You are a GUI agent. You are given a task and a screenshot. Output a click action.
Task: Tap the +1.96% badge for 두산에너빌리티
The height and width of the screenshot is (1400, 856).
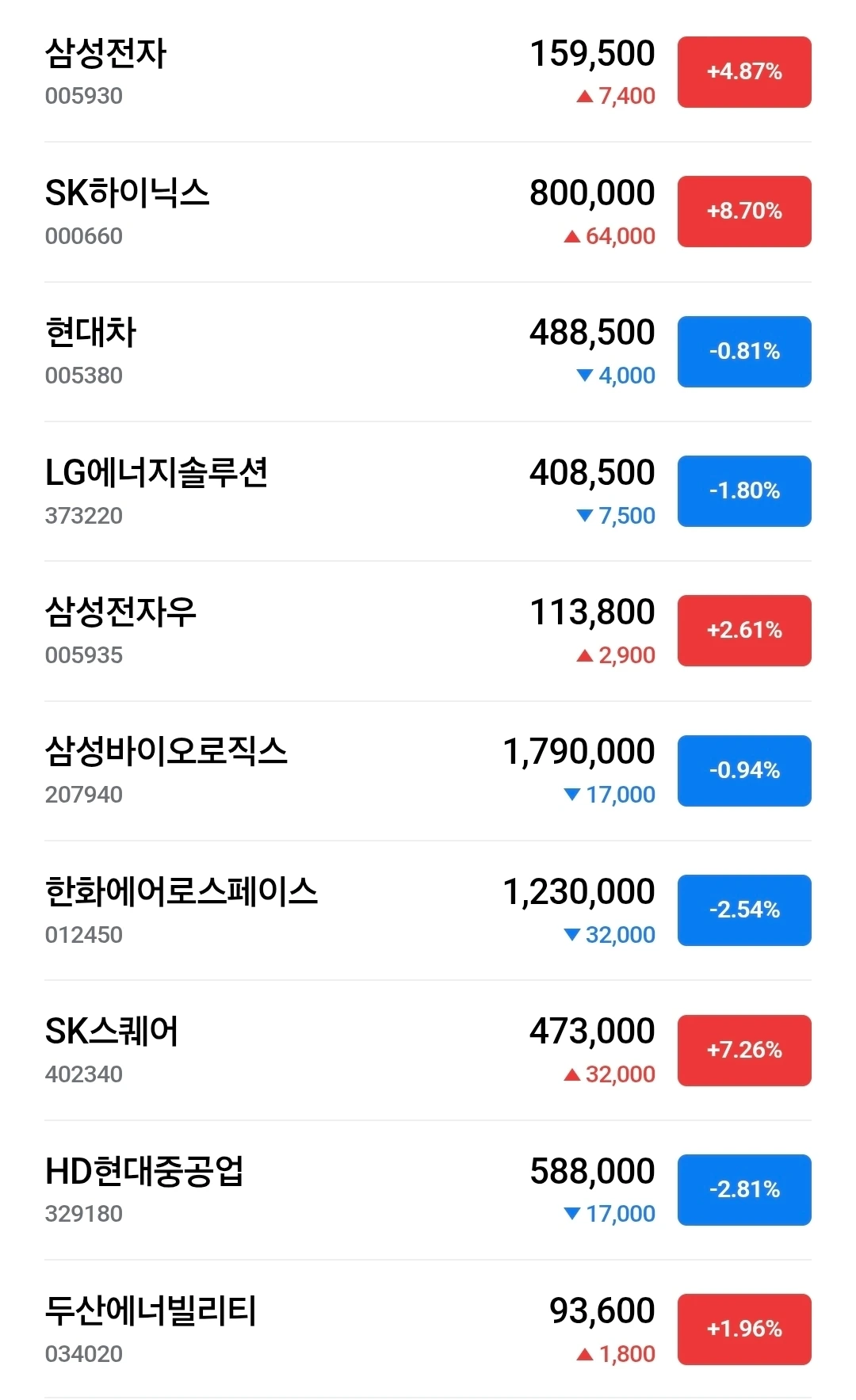(743, 1329)
